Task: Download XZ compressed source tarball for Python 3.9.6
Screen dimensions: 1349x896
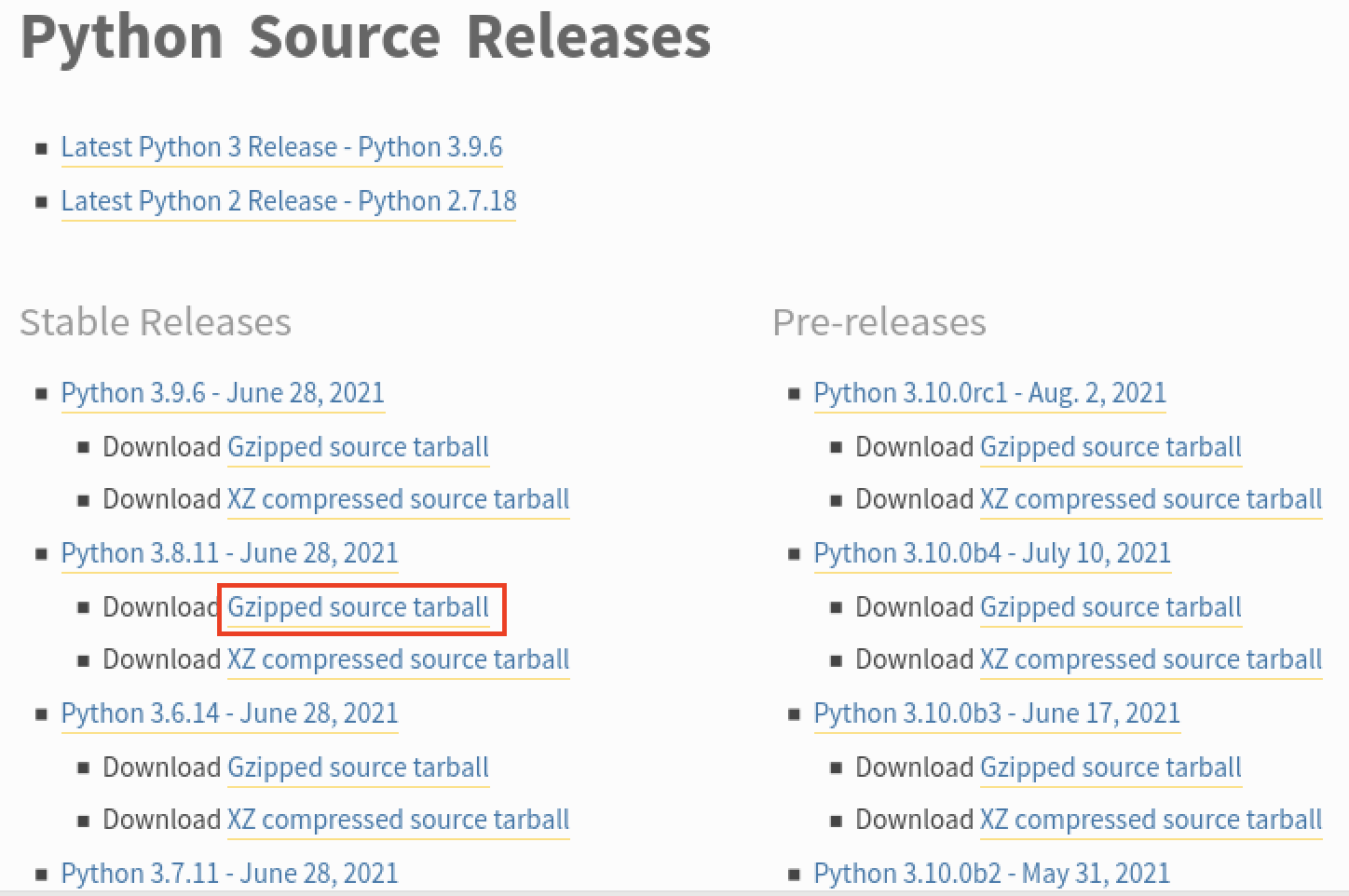Action: click(398, 499)
